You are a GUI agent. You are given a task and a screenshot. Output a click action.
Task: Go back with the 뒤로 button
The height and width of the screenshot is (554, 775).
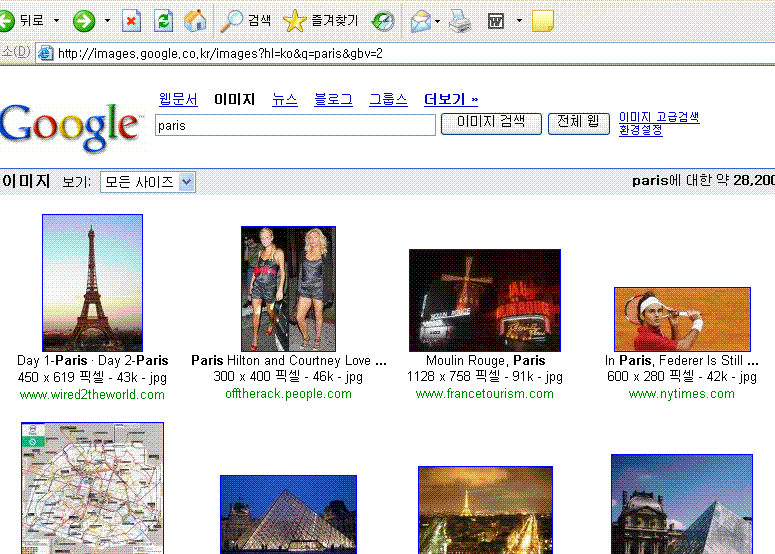(22, 21)
